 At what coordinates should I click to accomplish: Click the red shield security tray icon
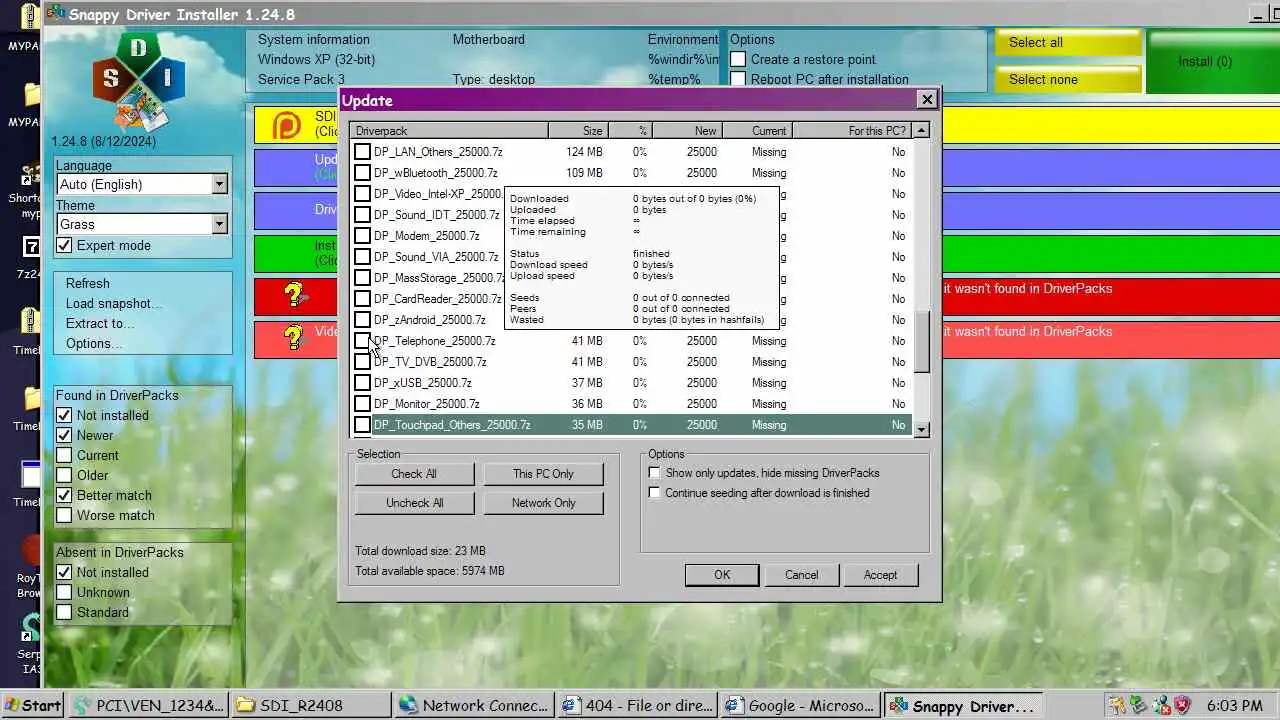coord(1181,705)
